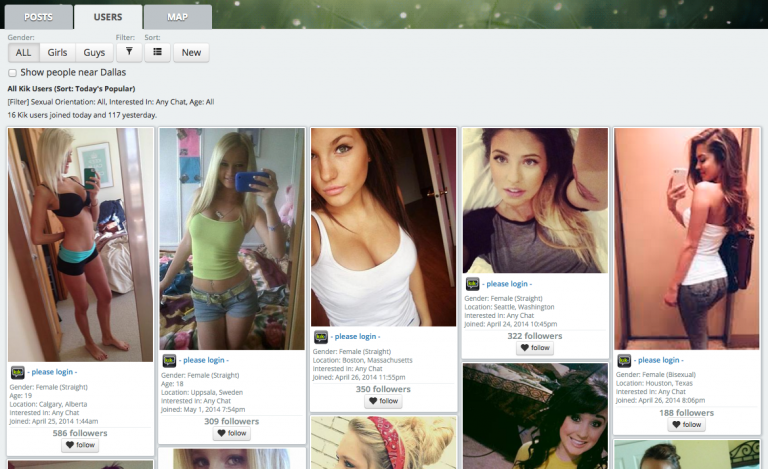Click Kik icon on Boston, Massachusetts card

point(321,337)
